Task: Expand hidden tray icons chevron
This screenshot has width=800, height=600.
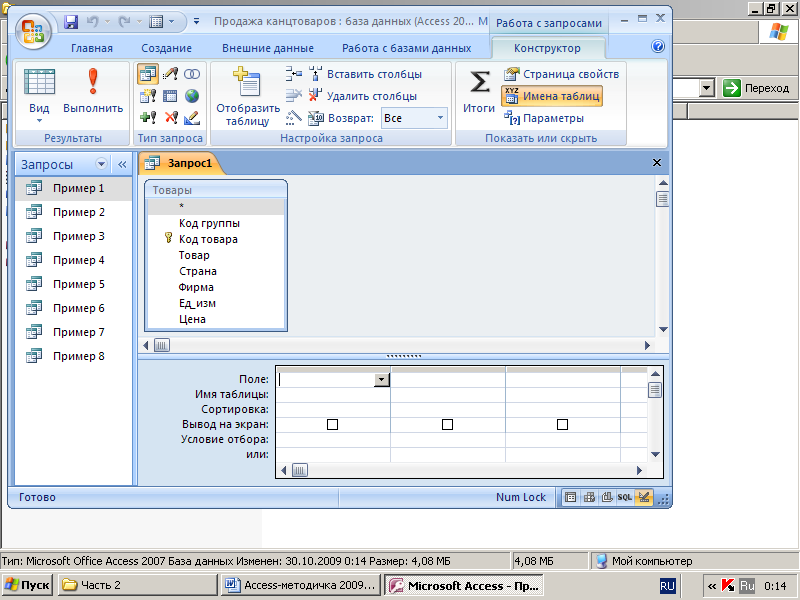Action: 712,586
